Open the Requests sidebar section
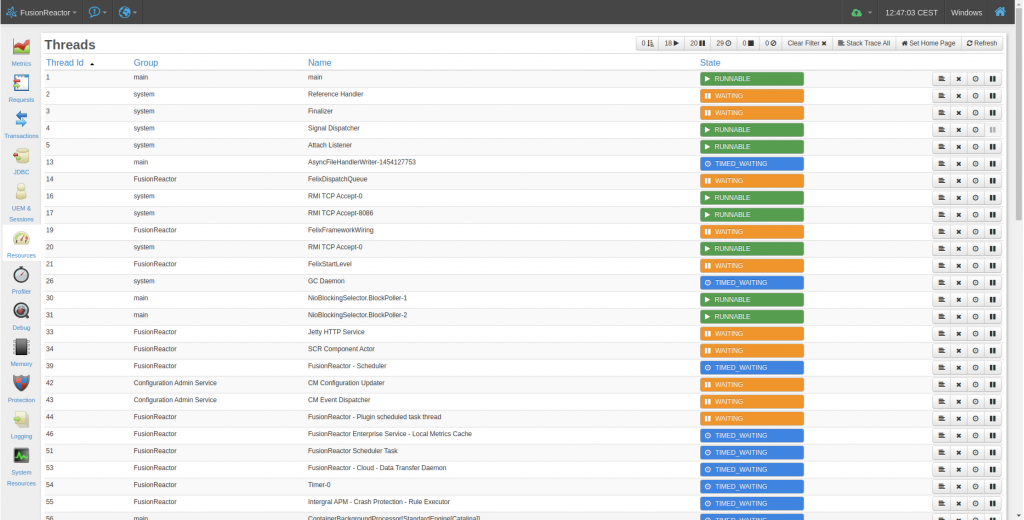 pyautogui.click(x=21, y=88)
